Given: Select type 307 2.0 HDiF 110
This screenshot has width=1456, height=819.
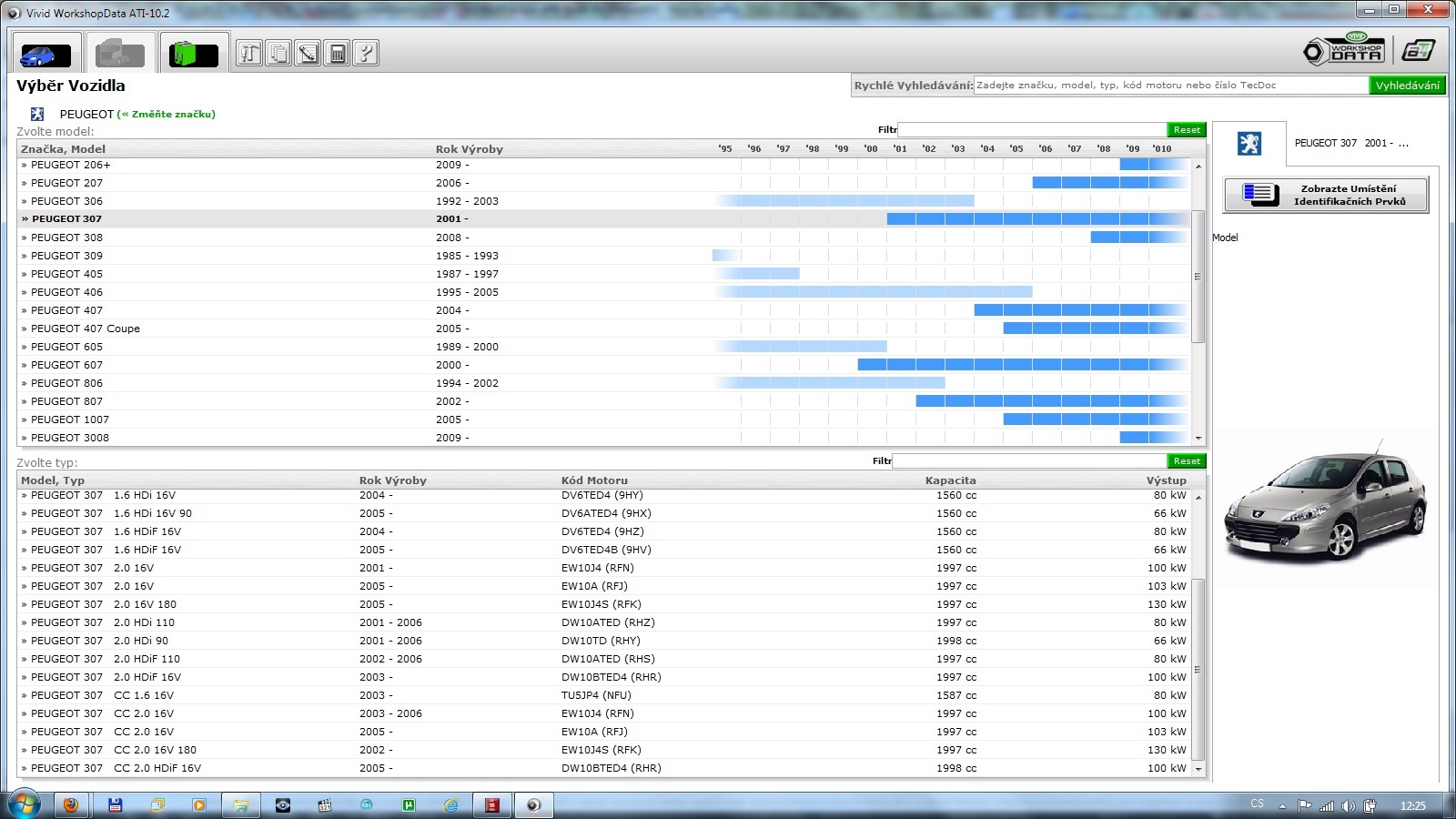Looking at the screenshot, I should tap(605, 659).
